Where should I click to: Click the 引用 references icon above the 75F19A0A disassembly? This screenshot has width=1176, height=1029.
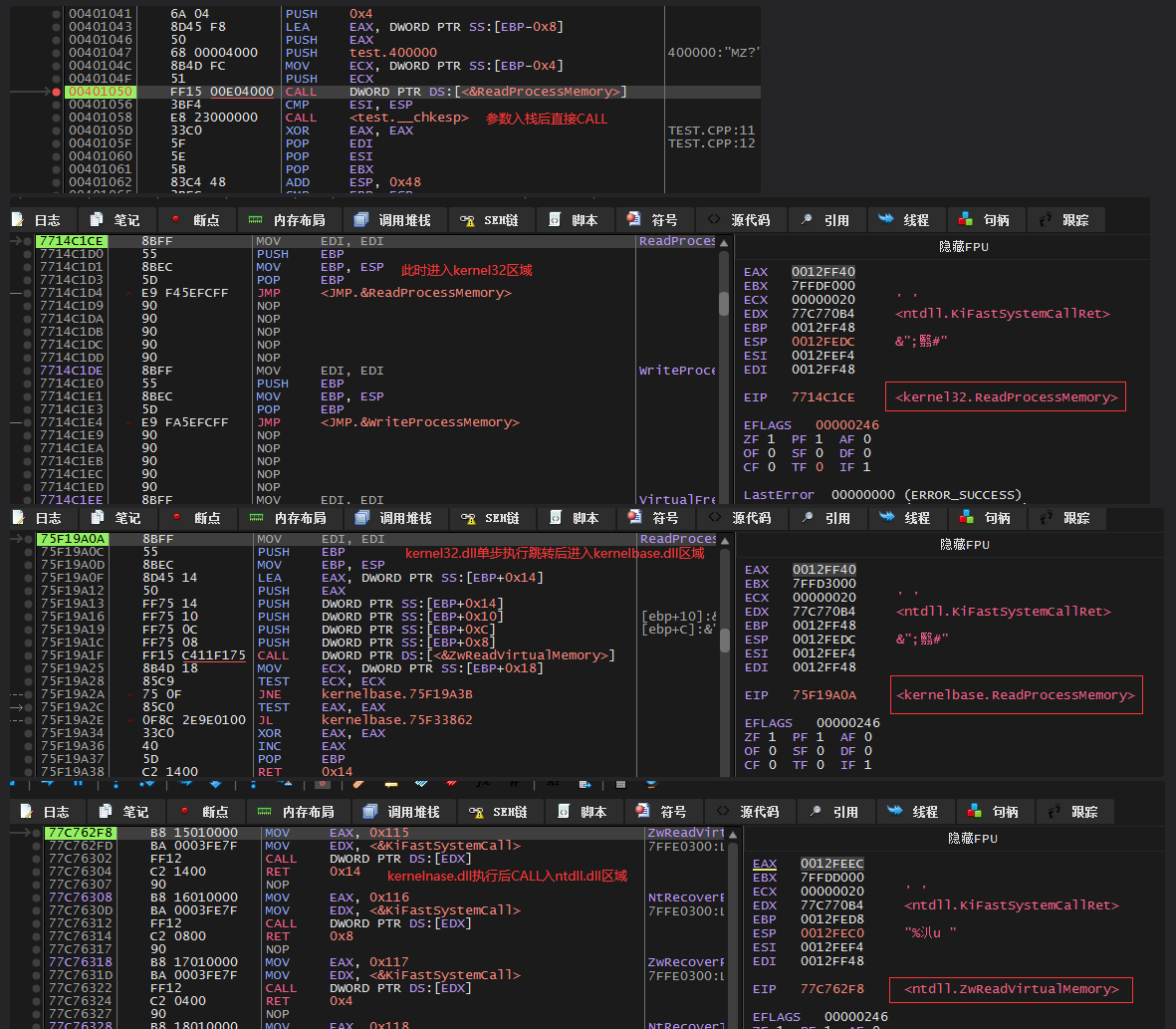pos(807,518)
